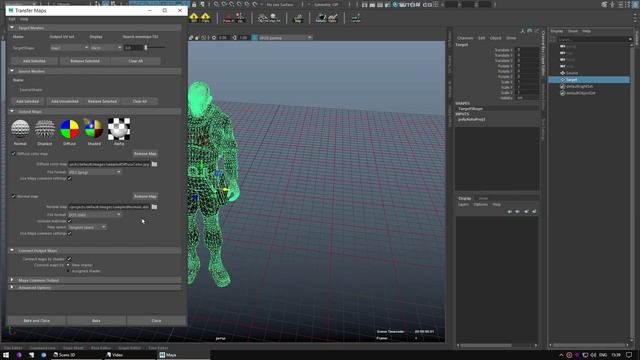
Task: Click Target mesh in the Outliner
Action: pyautogui.click(x=571, y=80)
